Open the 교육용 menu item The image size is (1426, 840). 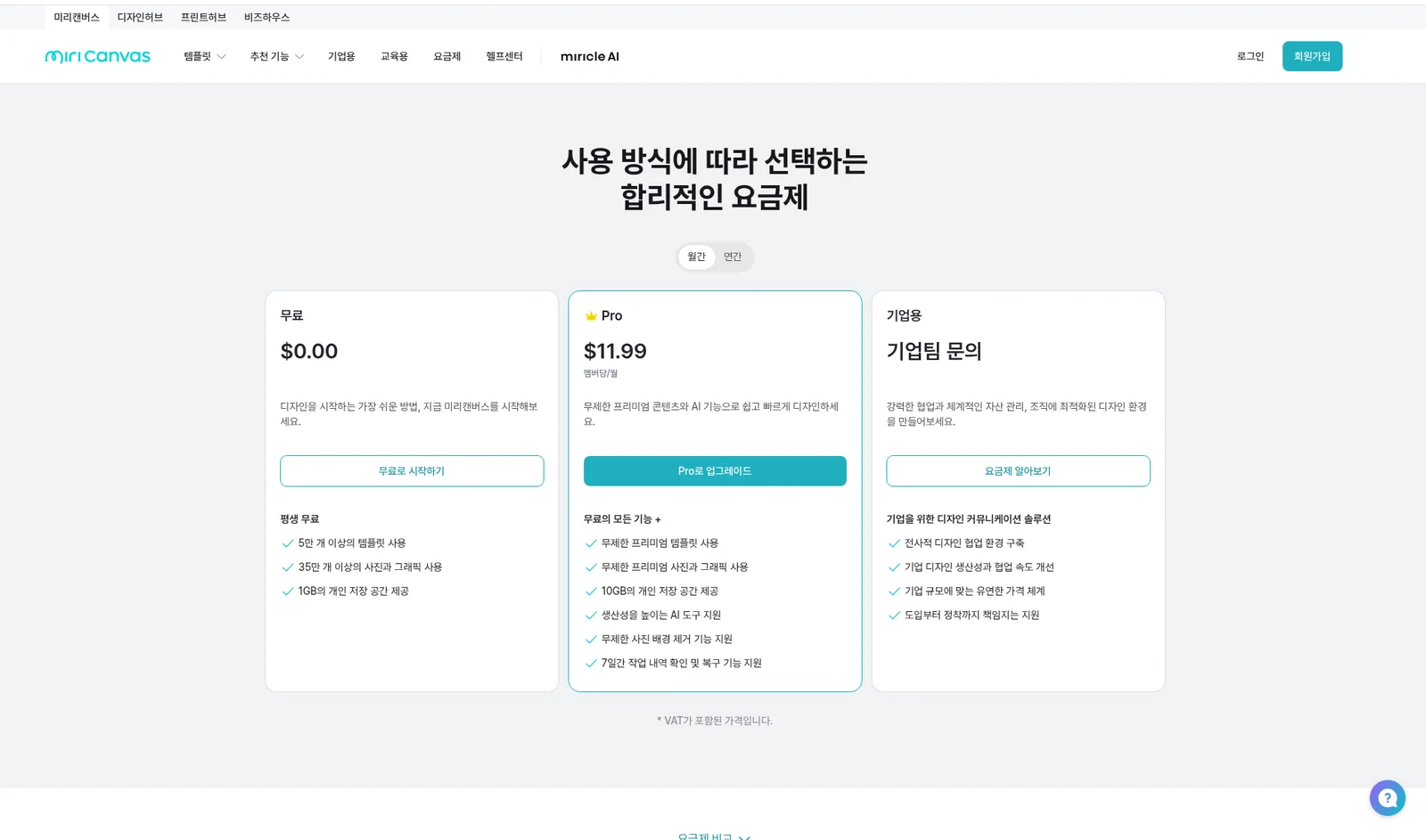pos(394,56)
